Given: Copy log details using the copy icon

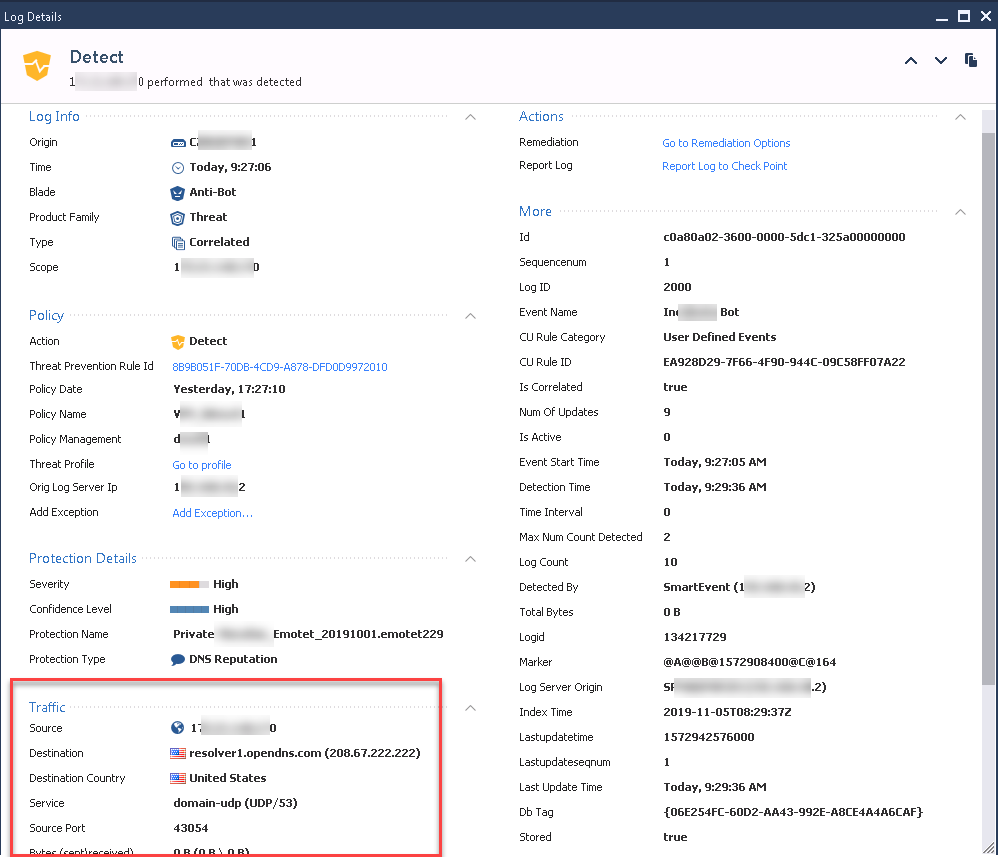Looking at the screenshot, I should (x=970, y=61).
